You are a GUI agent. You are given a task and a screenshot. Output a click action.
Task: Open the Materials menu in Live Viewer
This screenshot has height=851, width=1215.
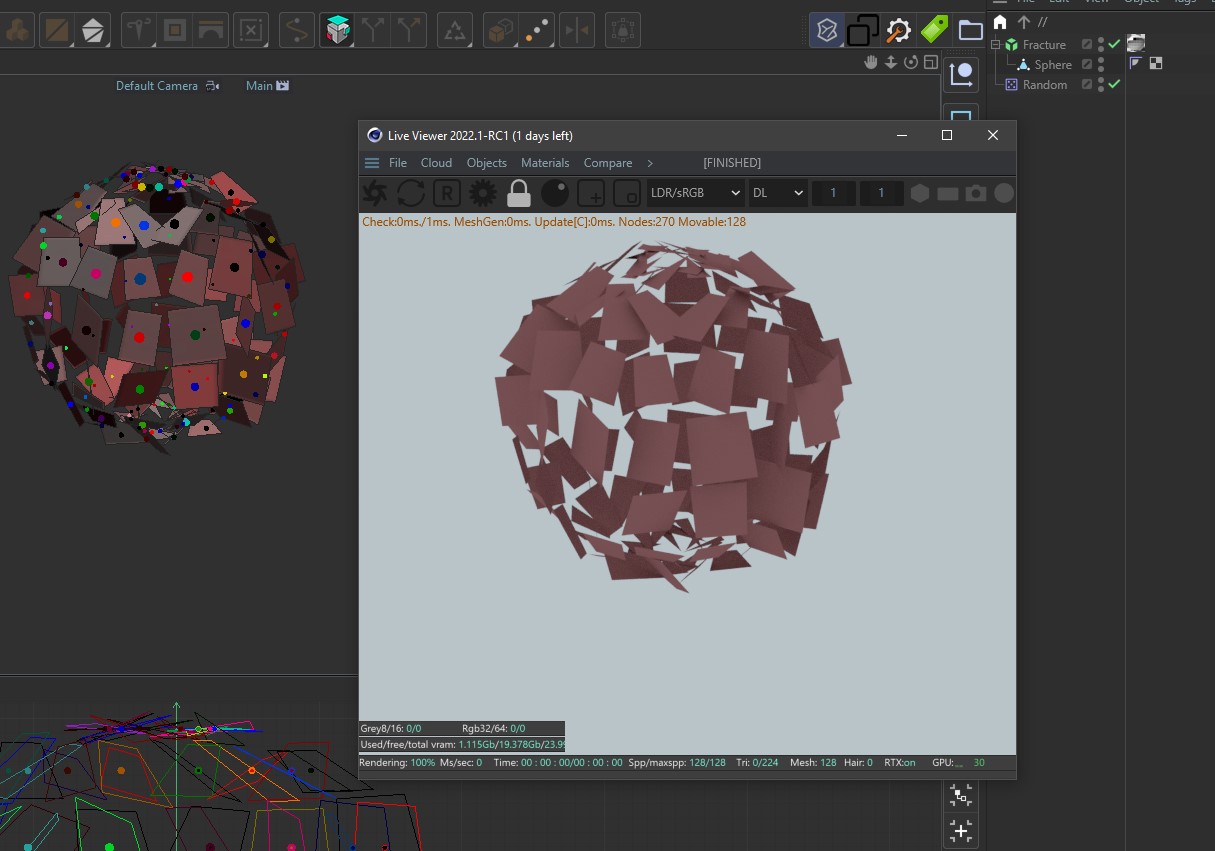point(545,163)
